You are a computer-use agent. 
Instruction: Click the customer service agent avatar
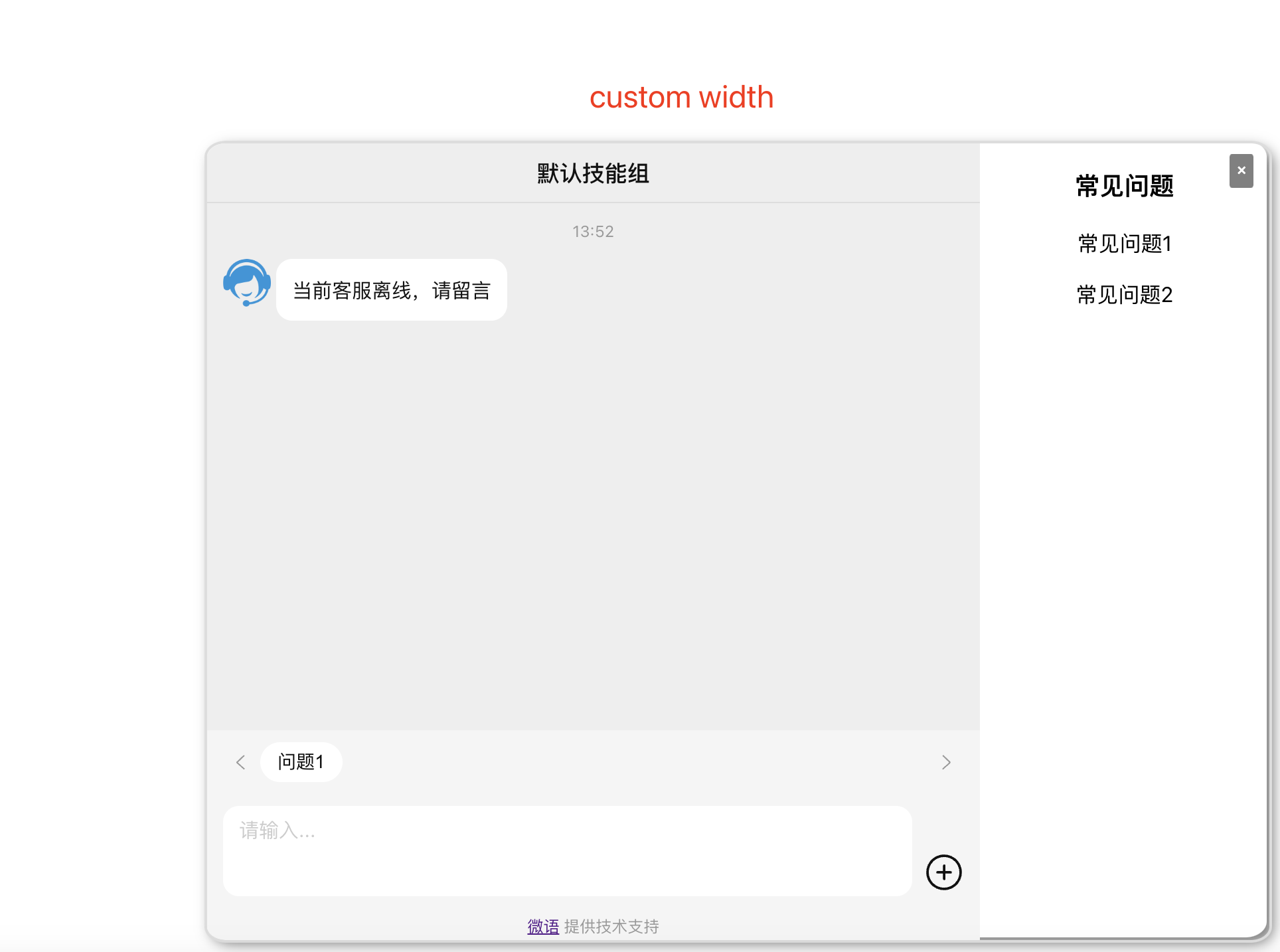tap(247, 283)
